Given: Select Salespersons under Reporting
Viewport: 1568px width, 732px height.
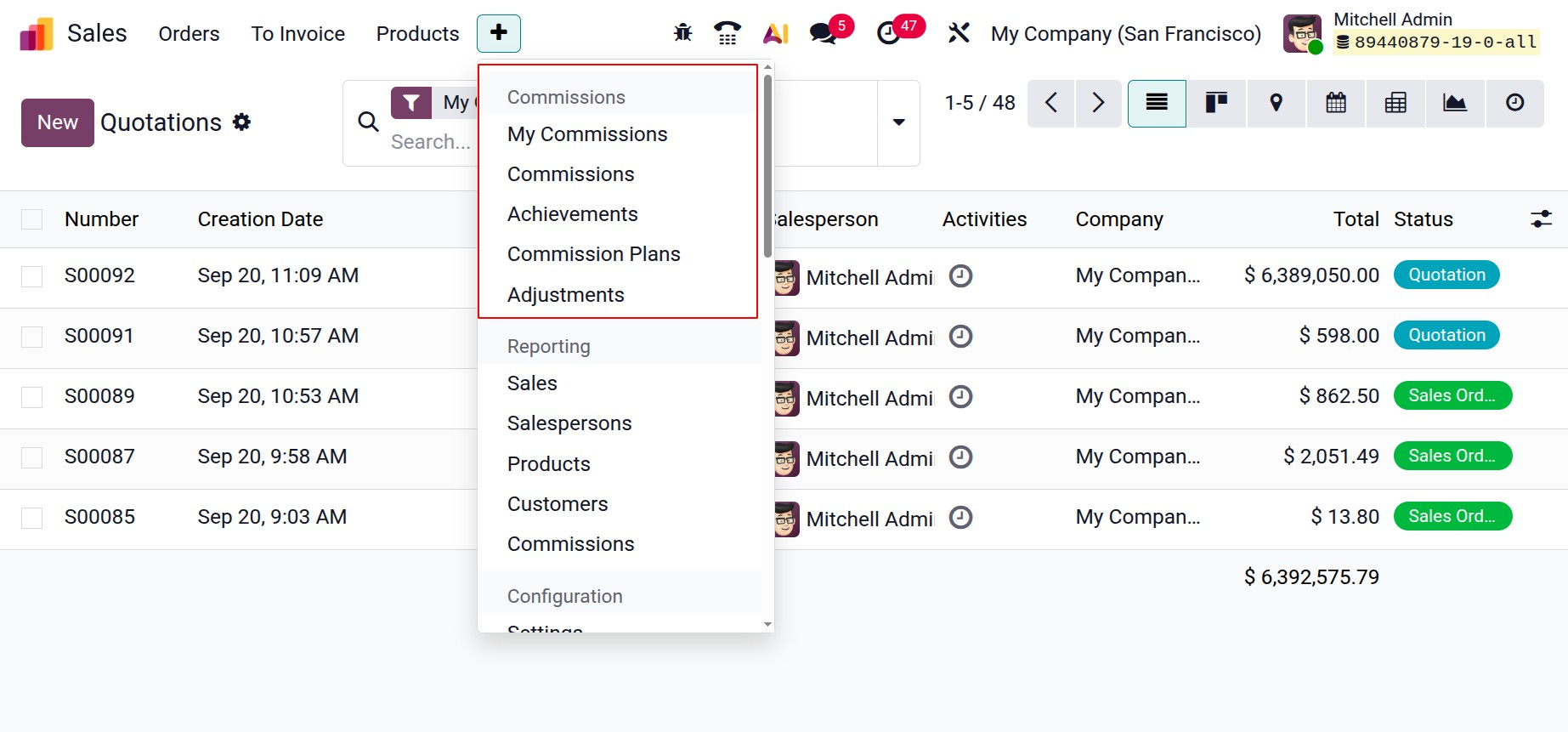Looking at the screenshot, I should (569, 423).
